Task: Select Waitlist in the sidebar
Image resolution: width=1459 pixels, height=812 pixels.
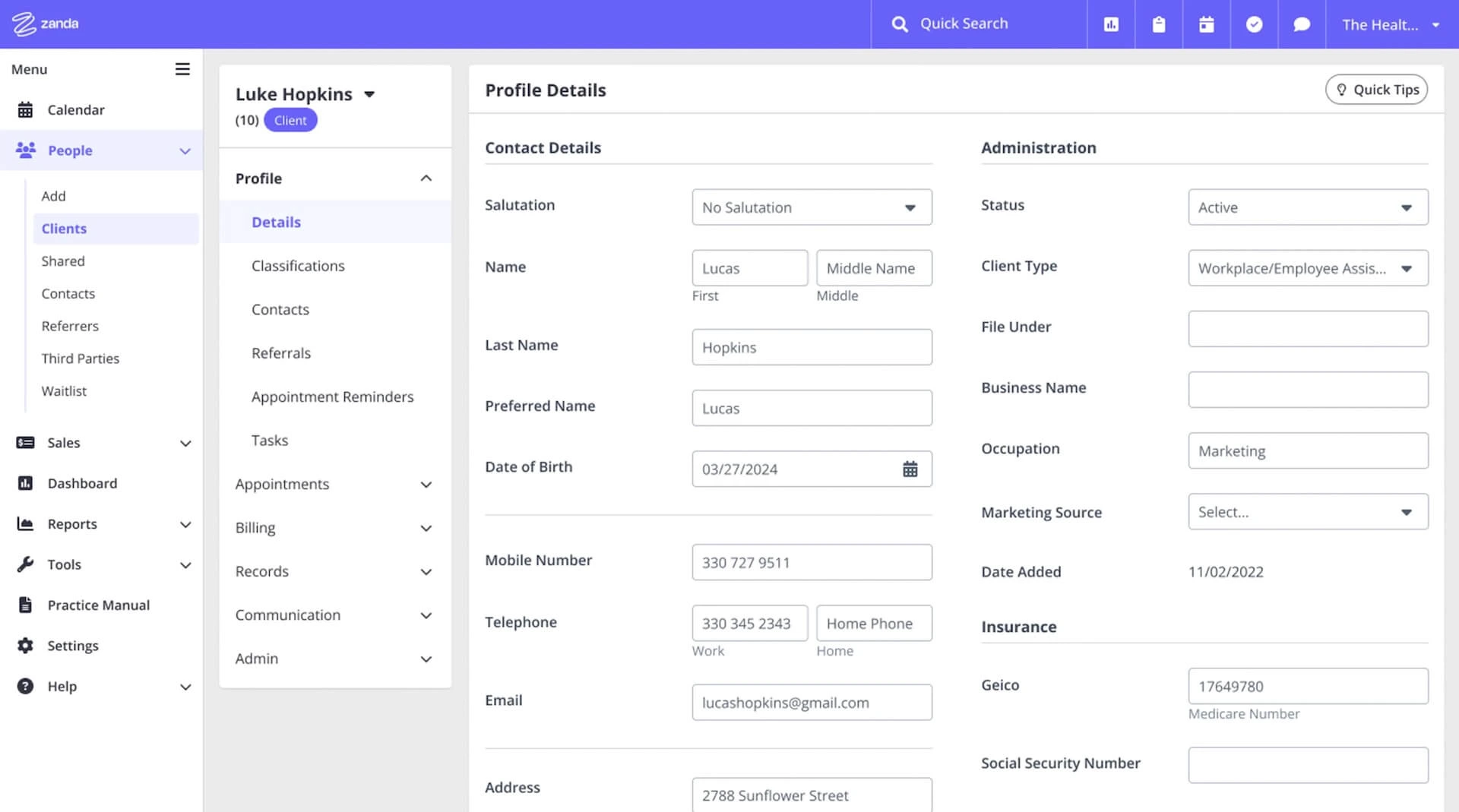Action: click(64, 391)
